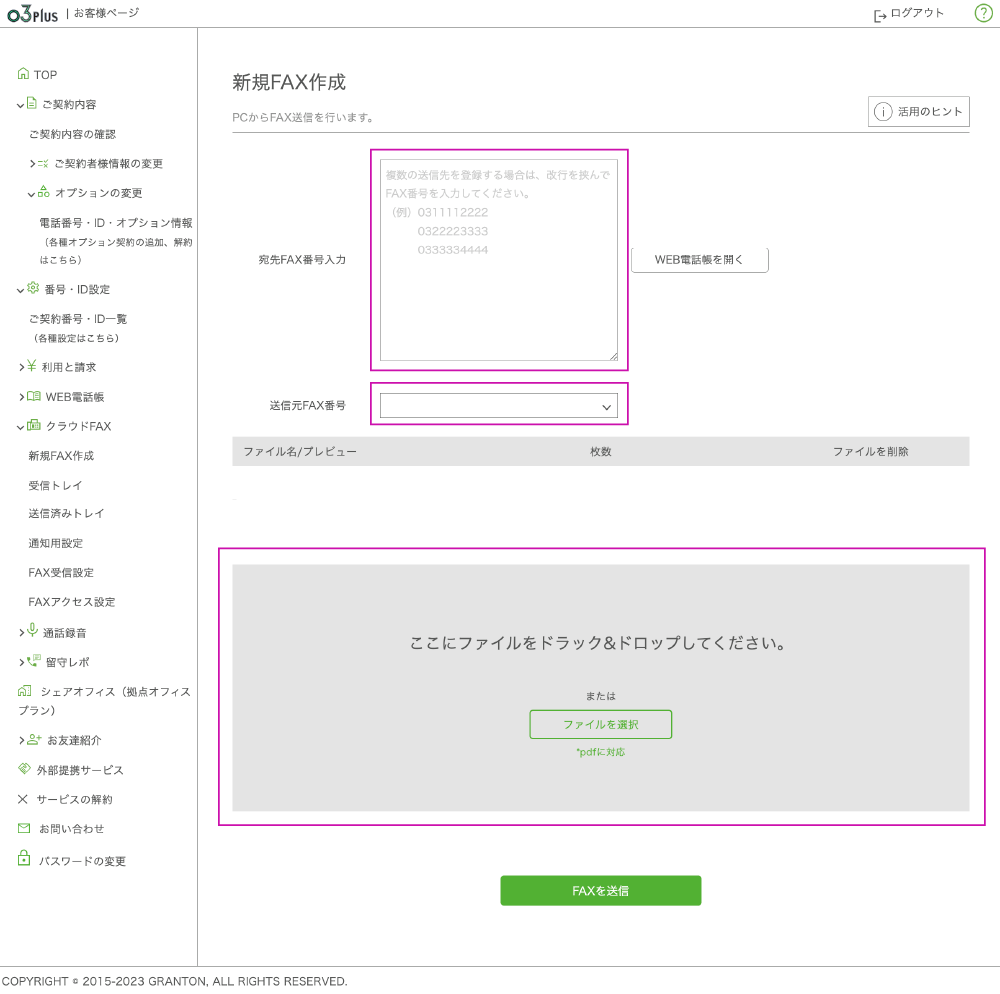Click the green FAXを送信 button
Viewport: 1000px width, 994px height.
(600, 891)
